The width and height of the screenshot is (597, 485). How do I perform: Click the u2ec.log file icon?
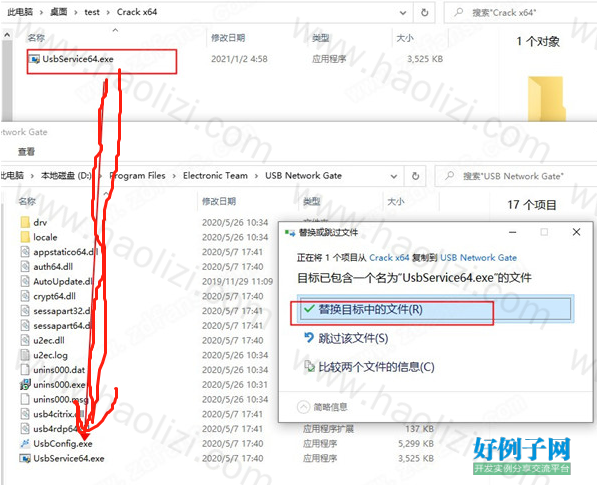tap(25, 355)
